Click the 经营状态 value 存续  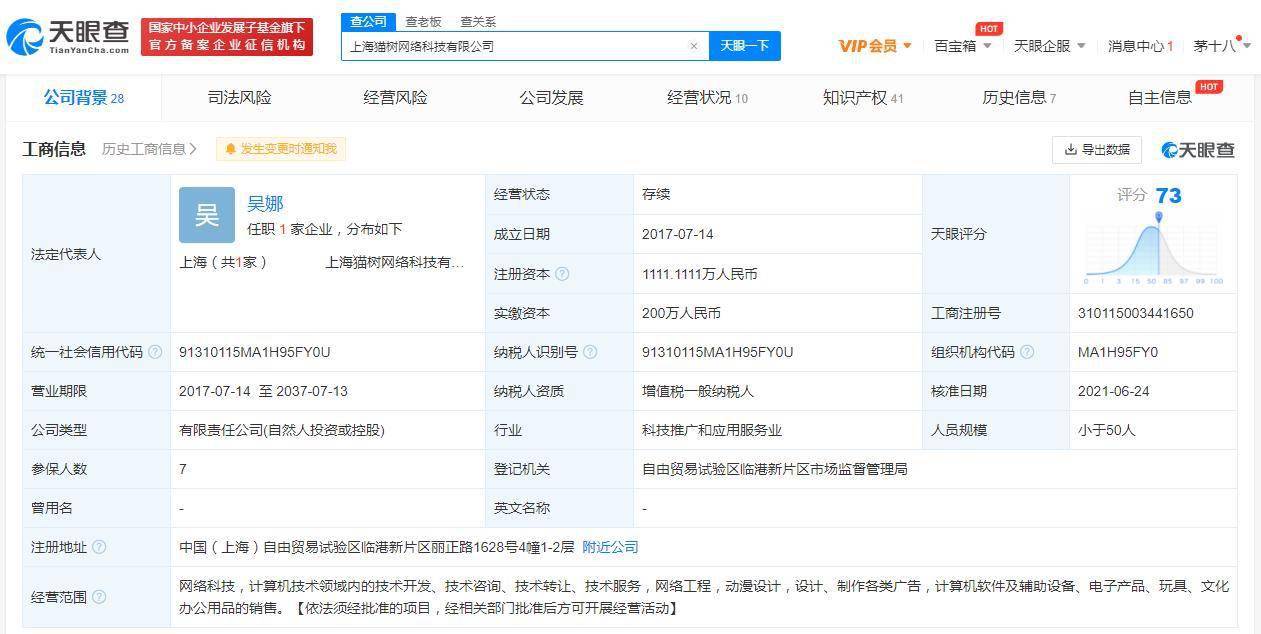coord(656,195)
